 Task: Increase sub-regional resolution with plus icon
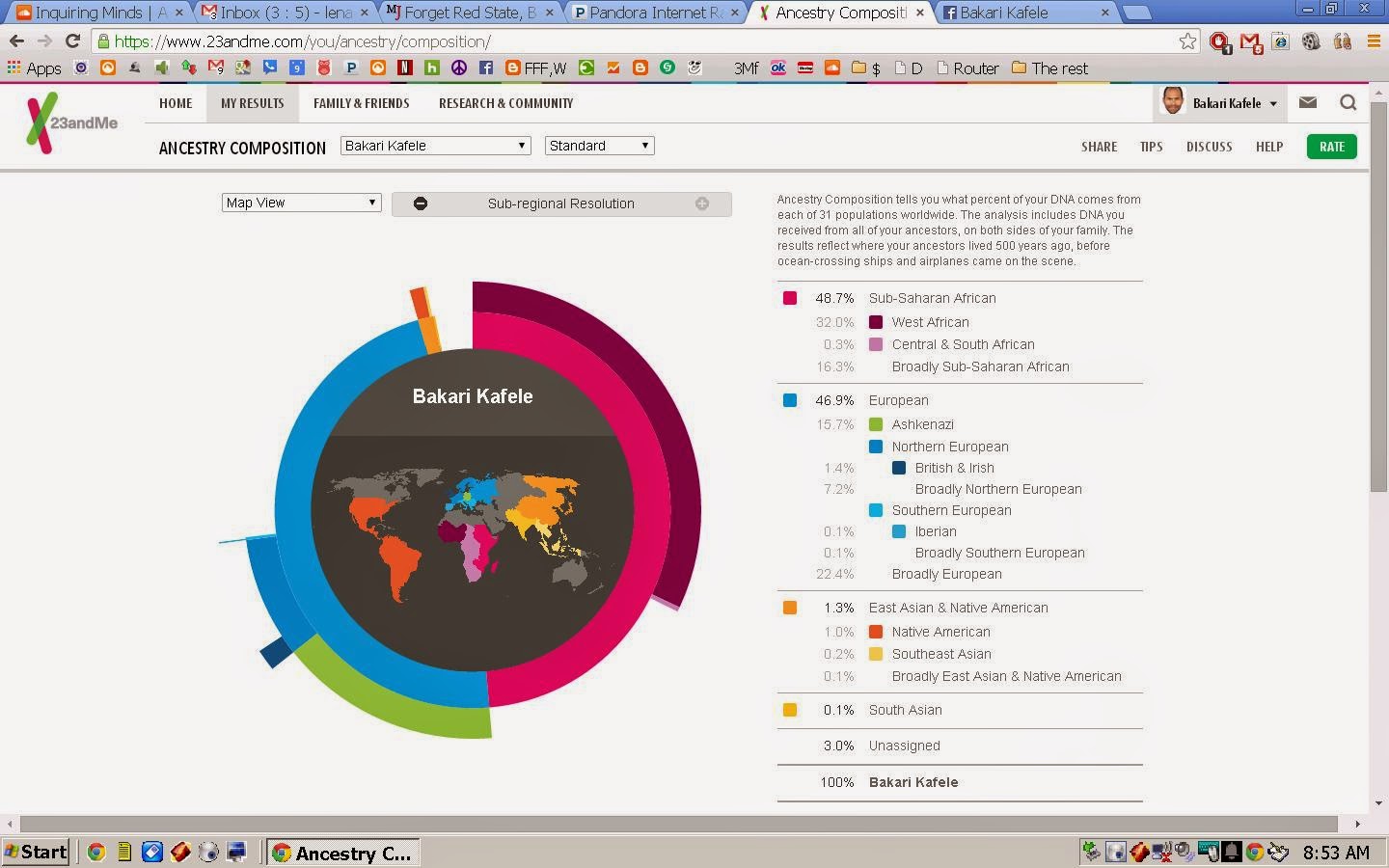702,203
